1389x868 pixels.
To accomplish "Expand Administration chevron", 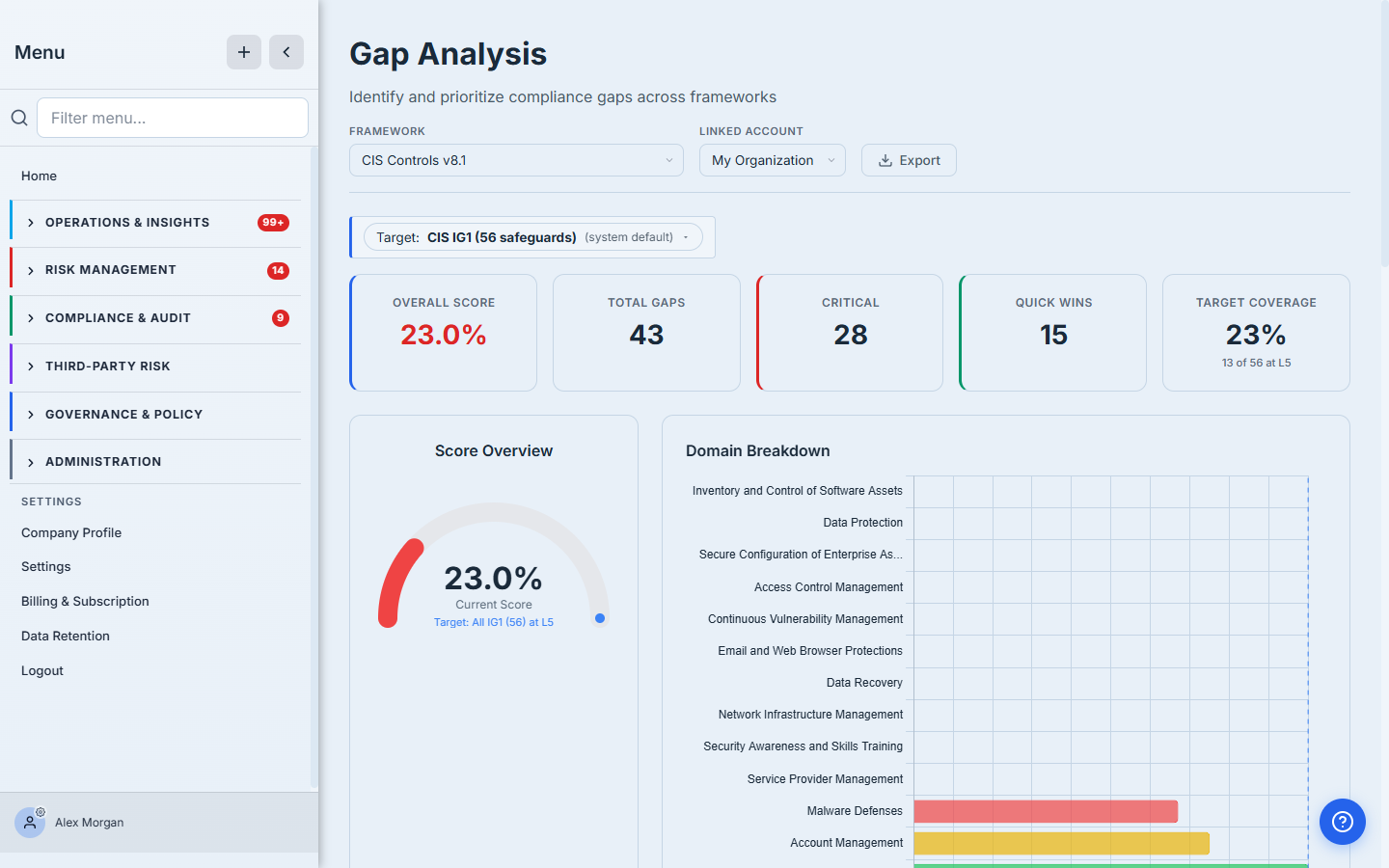I will pyautogui.click(x=31, y=462).
